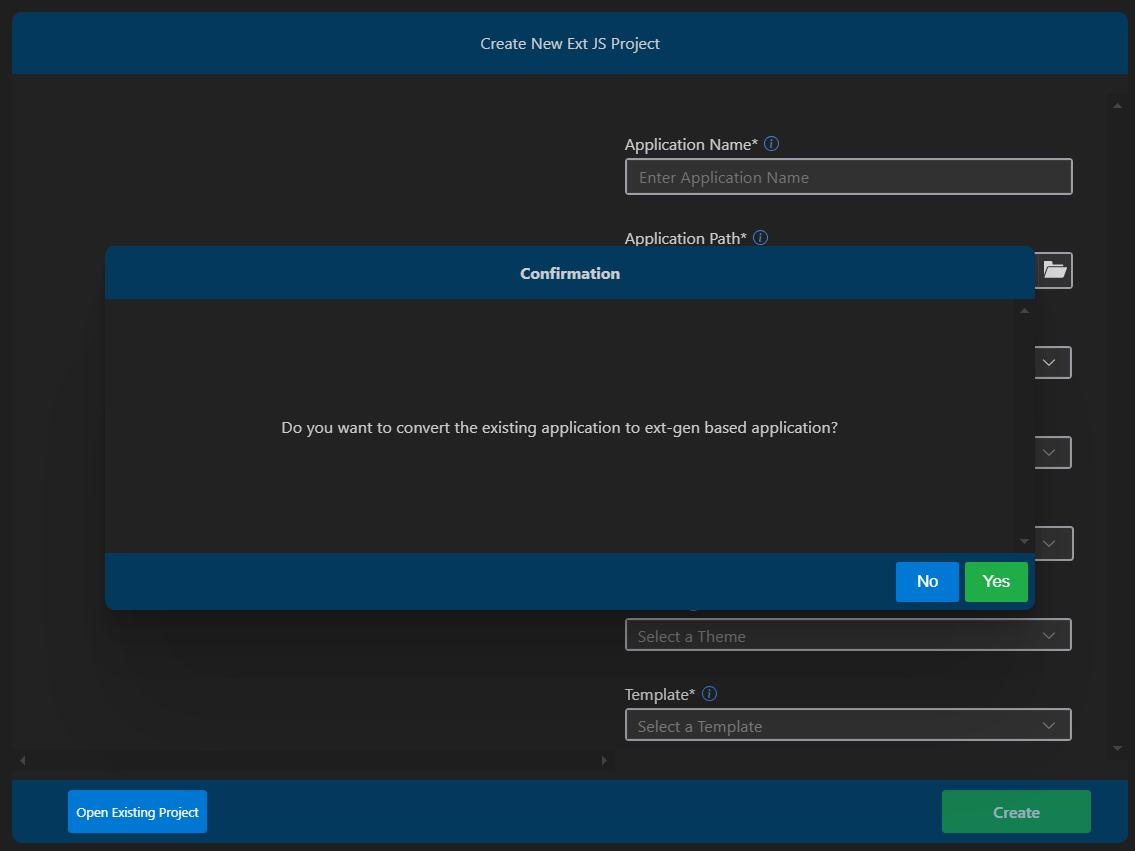Viewport: 1135px width, 851px height.
Task: Focus the Enter Application Name input field
Action: point(848,177)
